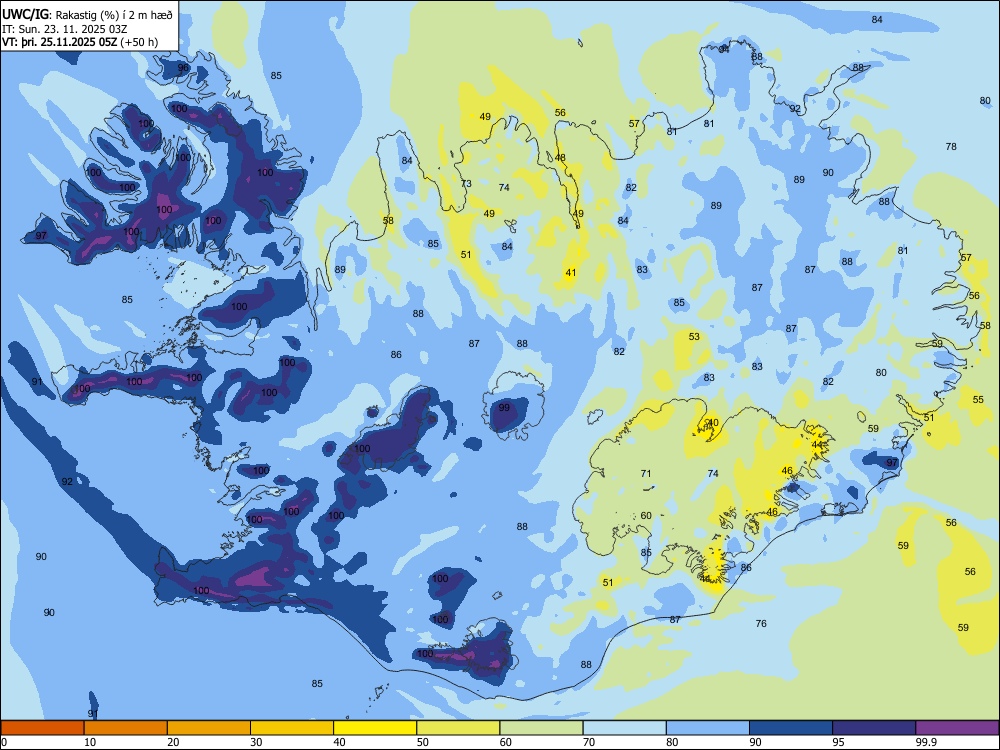Image resolution: width=1000 pixels, height=750 pixels.
Task: Click the humidity value 96 on the map
Action: coord(183,68)
